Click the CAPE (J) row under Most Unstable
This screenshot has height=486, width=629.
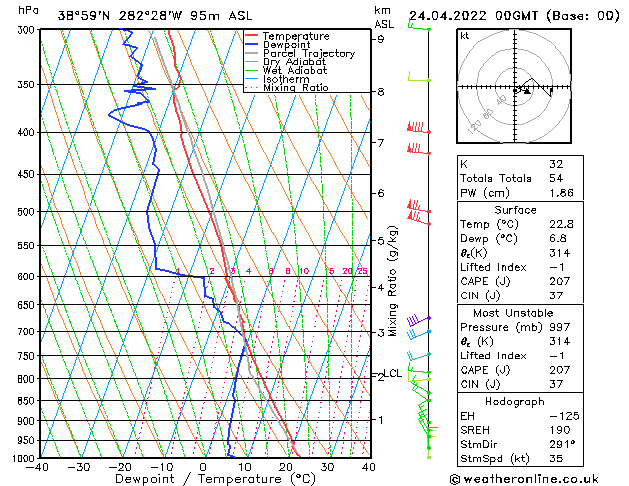[x=520, y=370]
